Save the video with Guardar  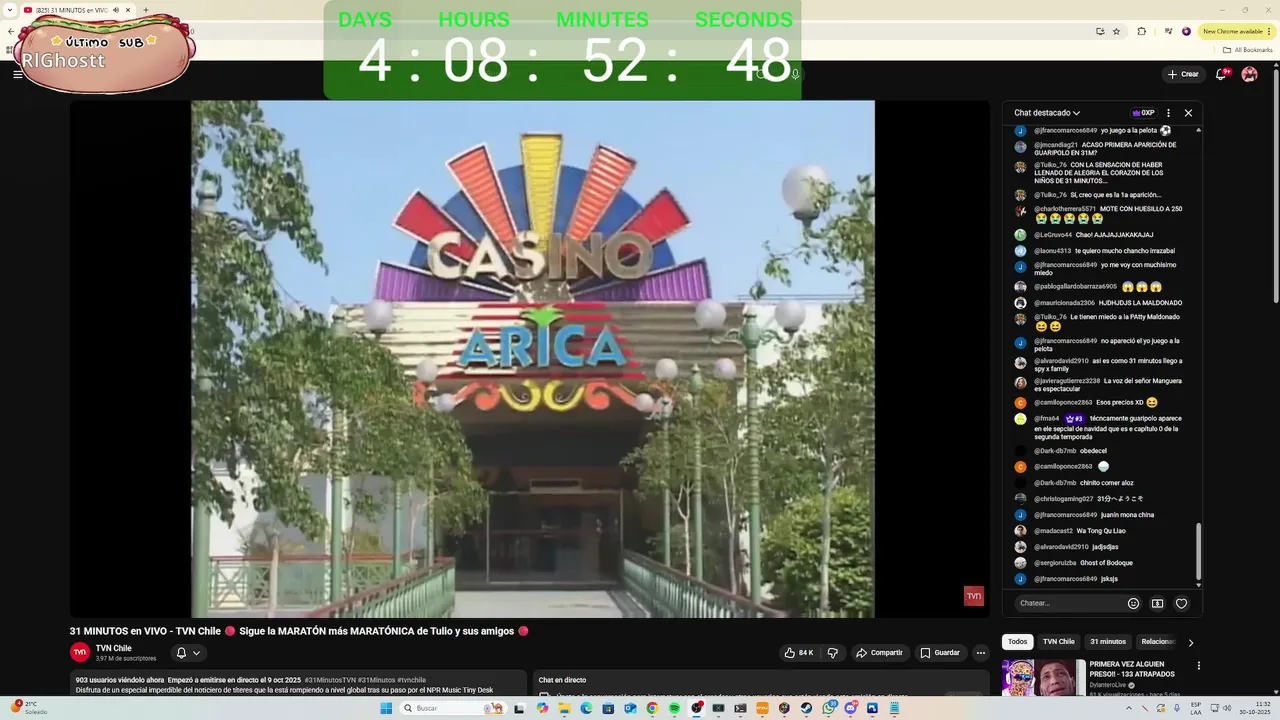940,653
